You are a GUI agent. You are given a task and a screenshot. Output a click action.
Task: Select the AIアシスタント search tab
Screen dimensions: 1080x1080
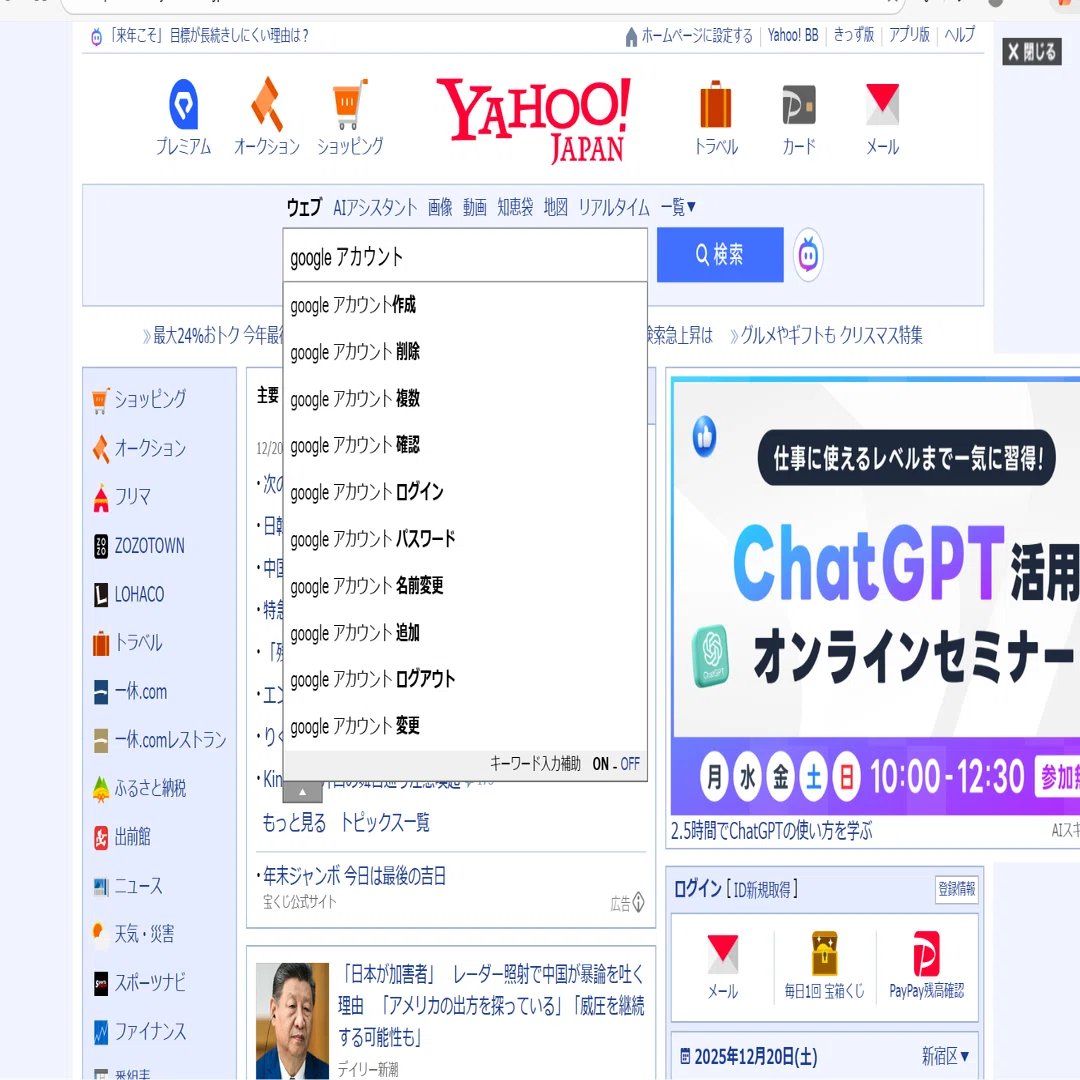click(375, 207)
